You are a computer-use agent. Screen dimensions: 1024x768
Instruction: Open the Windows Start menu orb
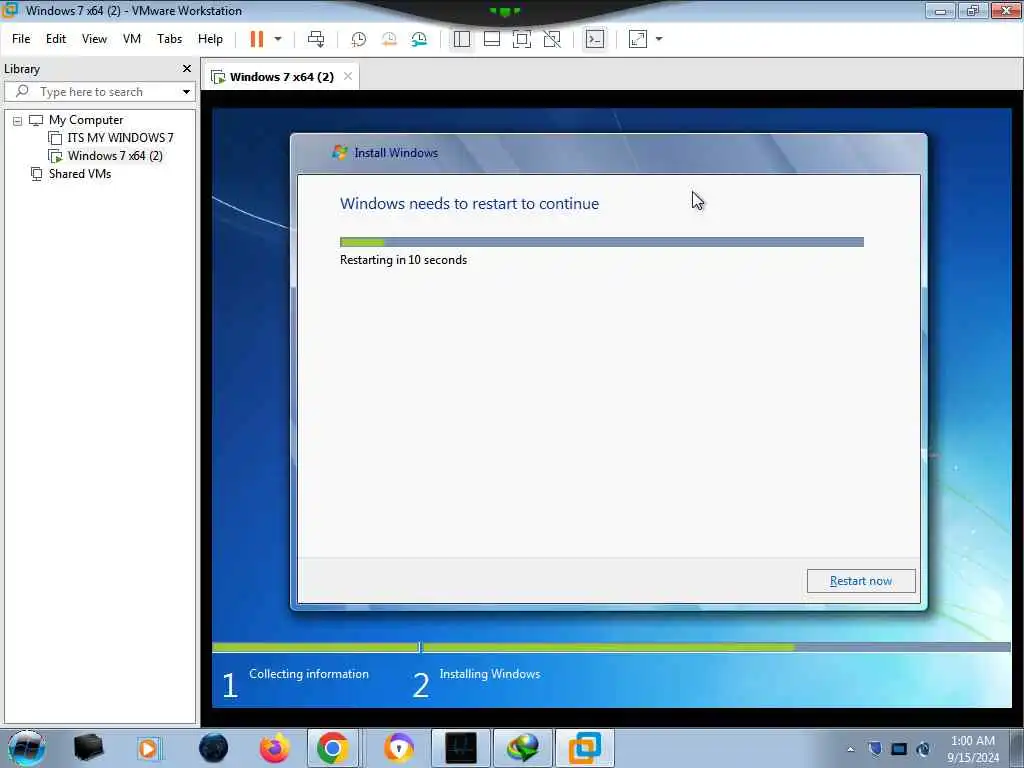point(26,748)
